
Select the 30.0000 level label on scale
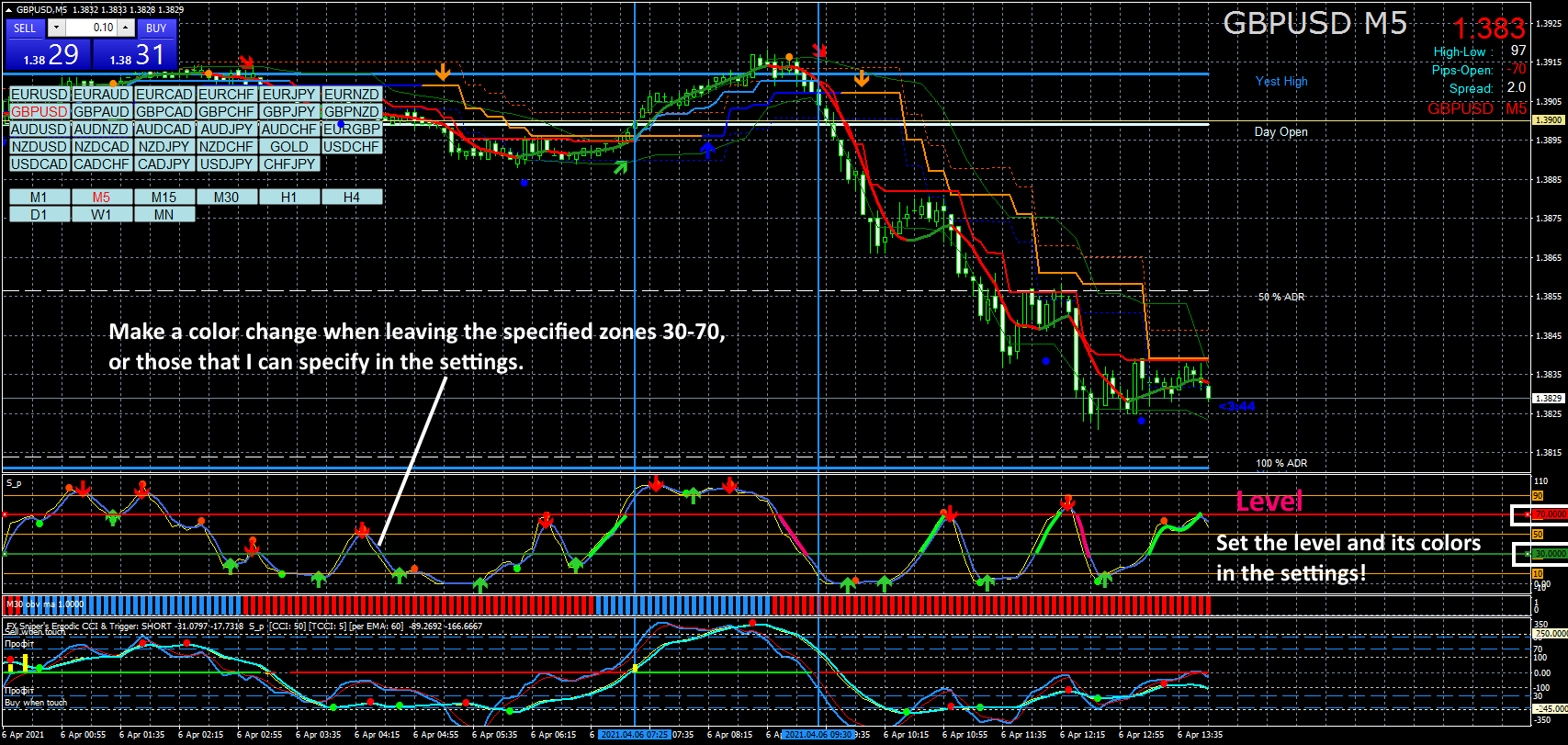(x=1549, y=554)
